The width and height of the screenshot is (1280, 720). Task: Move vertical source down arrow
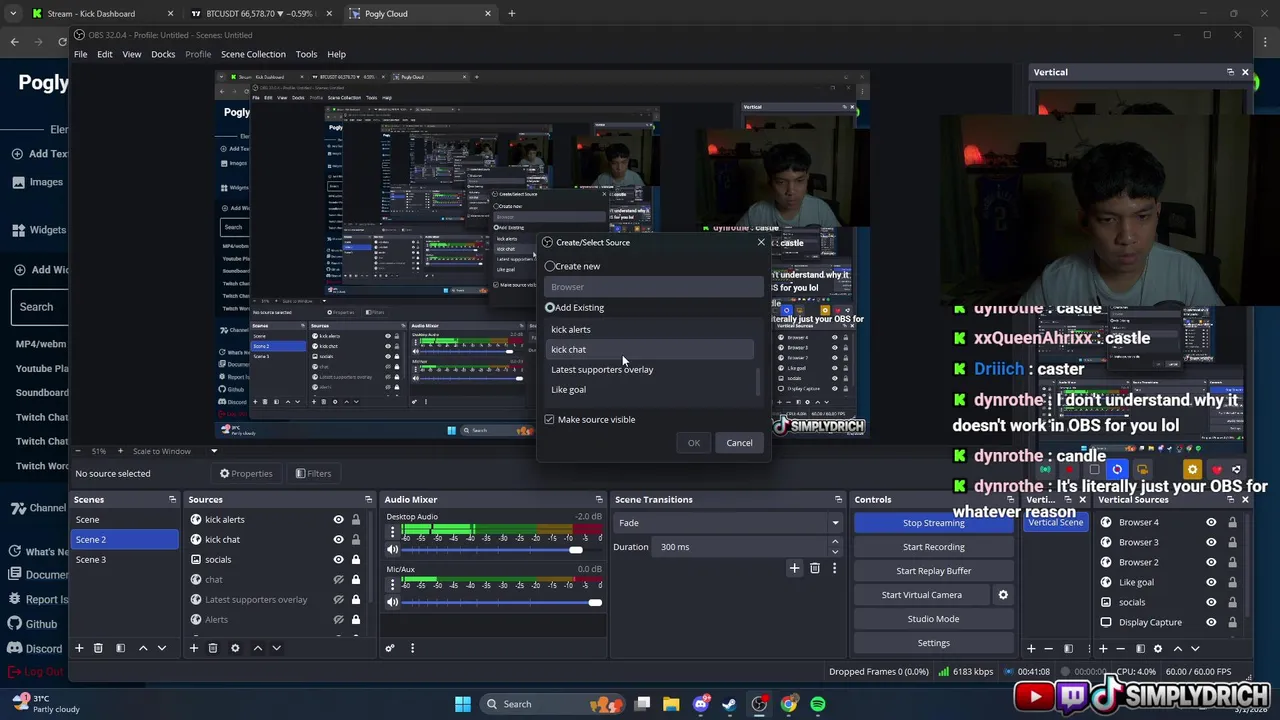click(1195, 648)
